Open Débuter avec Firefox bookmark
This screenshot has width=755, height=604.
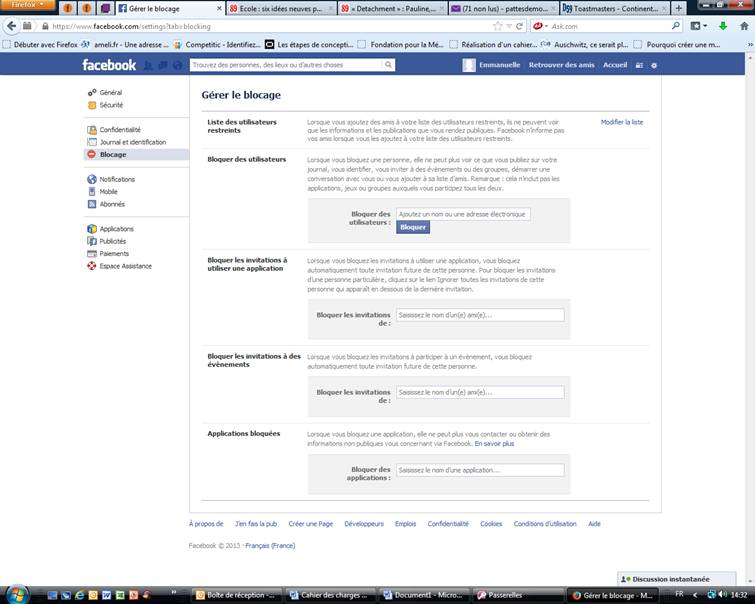coord(40,44)
